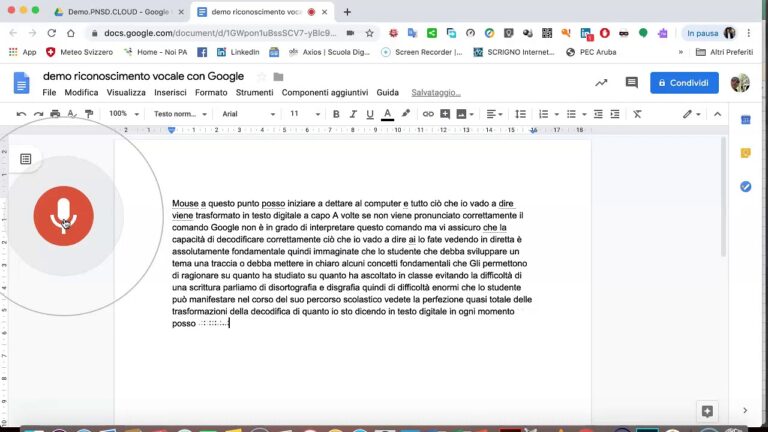Viewport: 768px width, 432px height.
Task: Open Calendar in the side panel
Action: [745, 120]
